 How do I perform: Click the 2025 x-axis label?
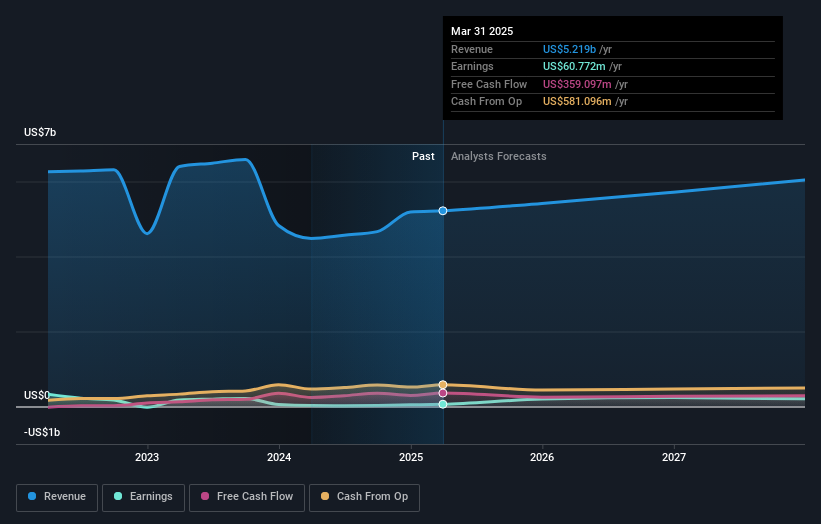coord(411,458)
